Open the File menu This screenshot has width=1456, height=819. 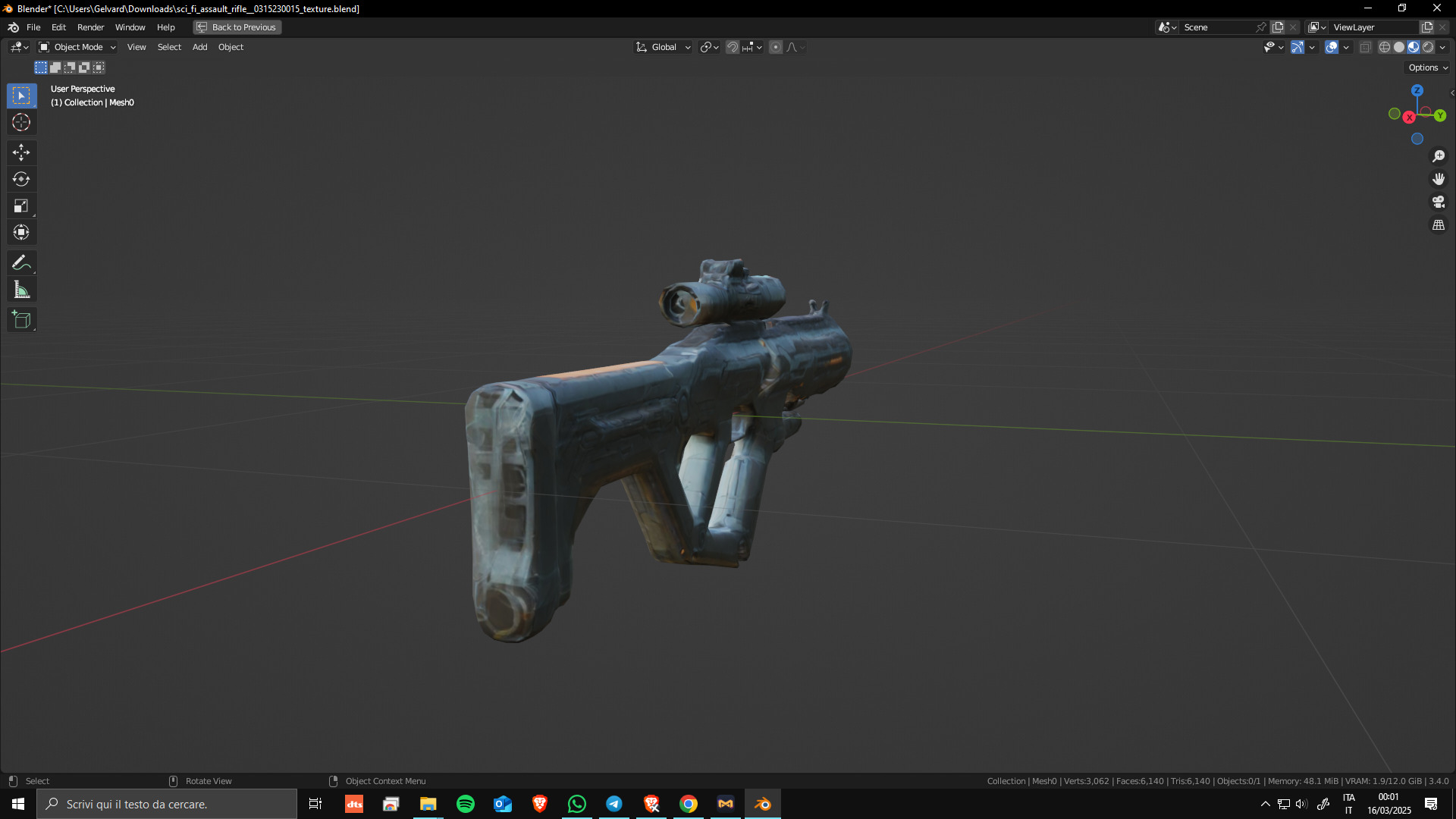pos(33,27)
